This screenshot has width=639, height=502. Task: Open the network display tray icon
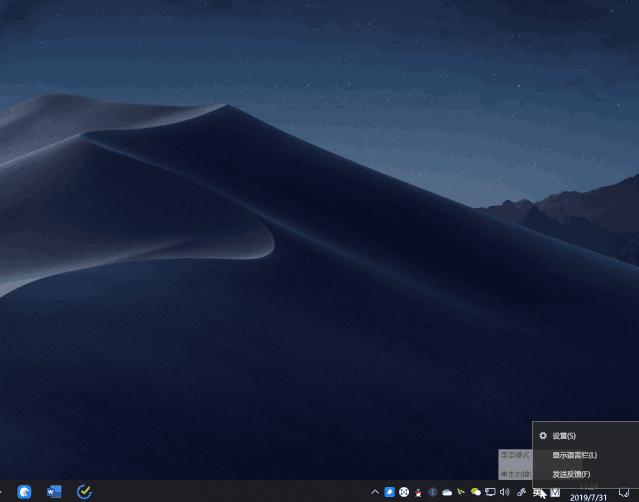pos(490,492)
